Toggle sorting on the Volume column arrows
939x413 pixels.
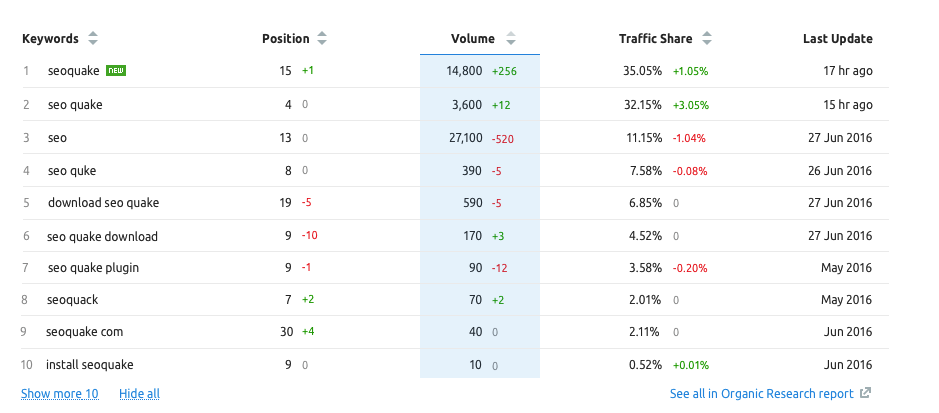pyautogui.click(x=510, y=39)
